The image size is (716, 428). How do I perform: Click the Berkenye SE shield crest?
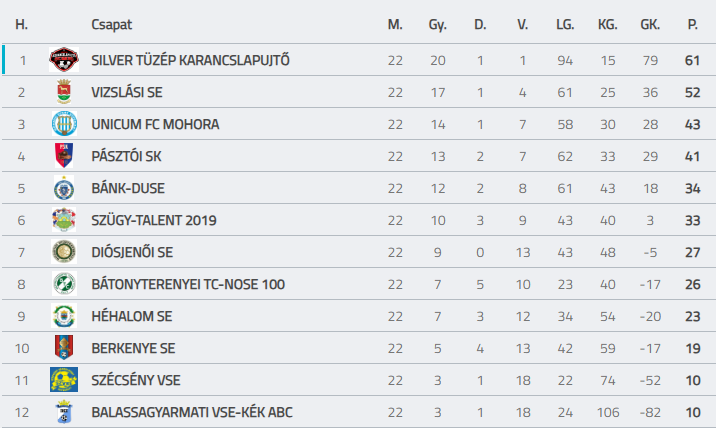click(64, 348)
